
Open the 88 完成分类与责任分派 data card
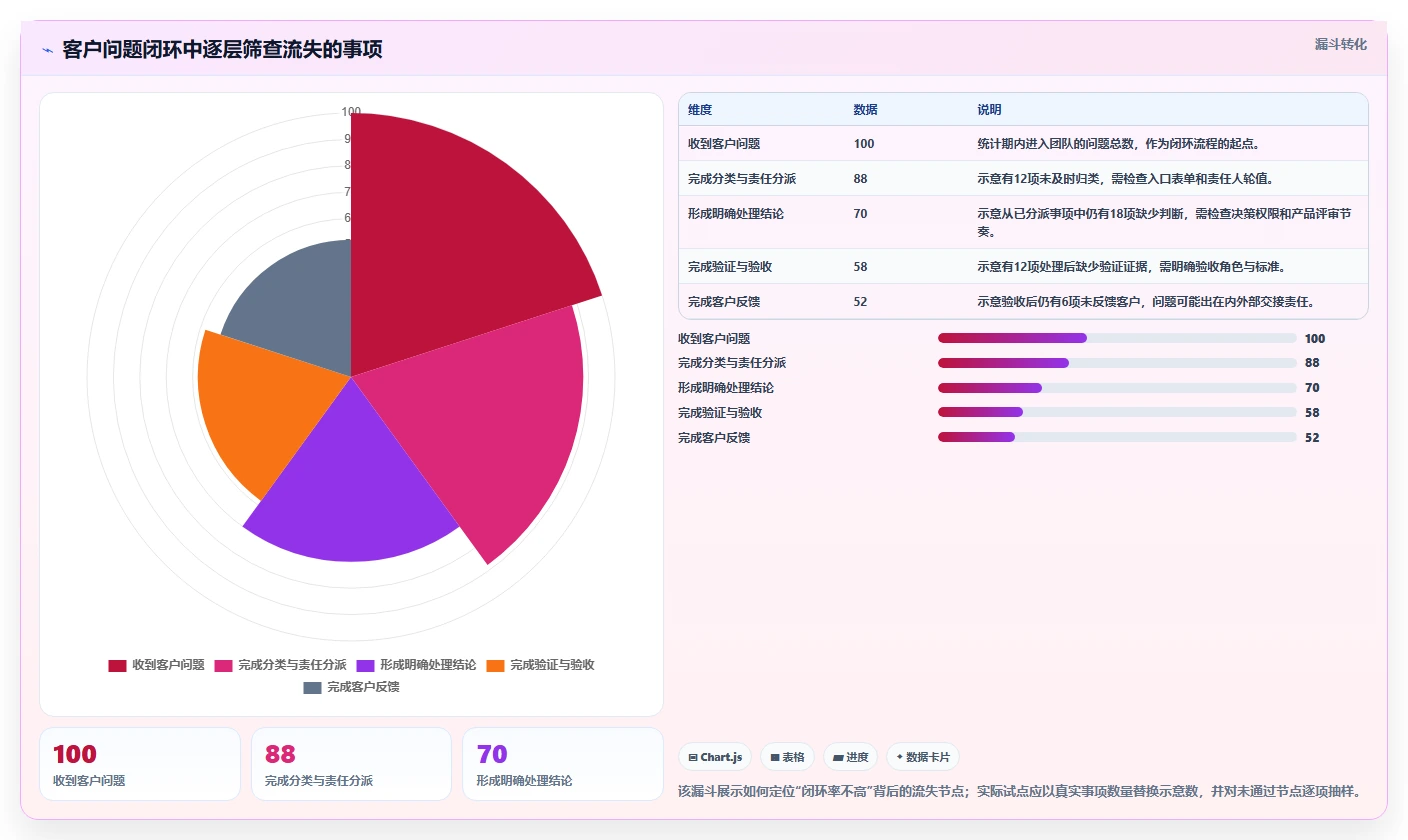(x=352, y=764)
